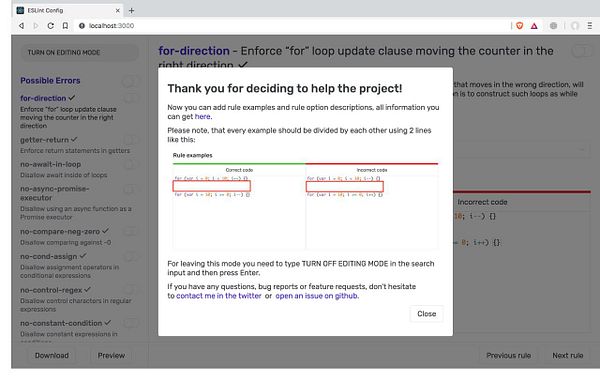Toggle the for-direction rule switch in header
600x381 pixels.
pyautogui.click(x=582, y=51)
